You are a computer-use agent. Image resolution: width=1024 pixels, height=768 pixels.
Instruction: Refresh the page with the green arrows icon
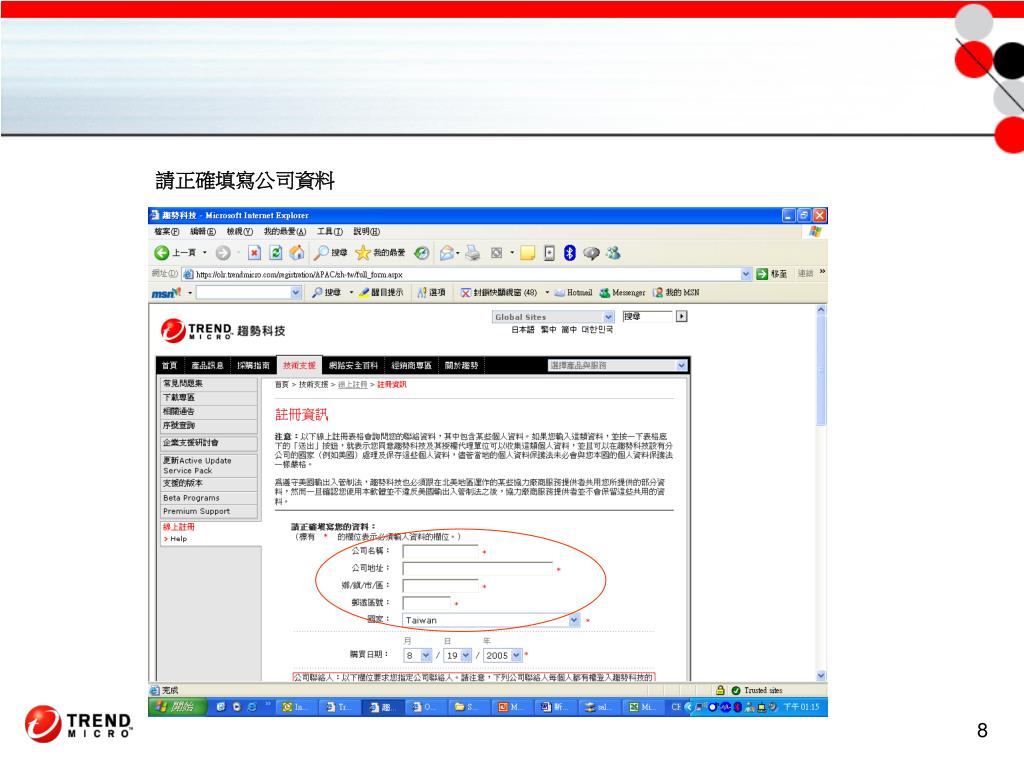point(276,253)
